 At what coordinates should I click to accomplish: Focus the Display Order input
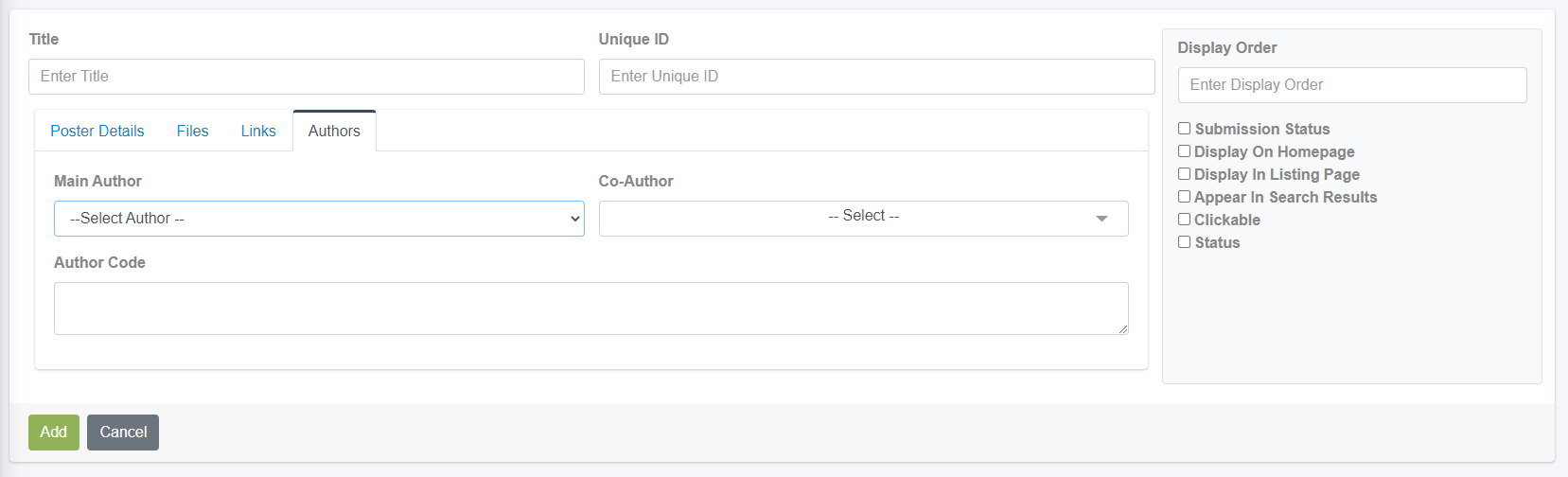[x=1352, y=85]
